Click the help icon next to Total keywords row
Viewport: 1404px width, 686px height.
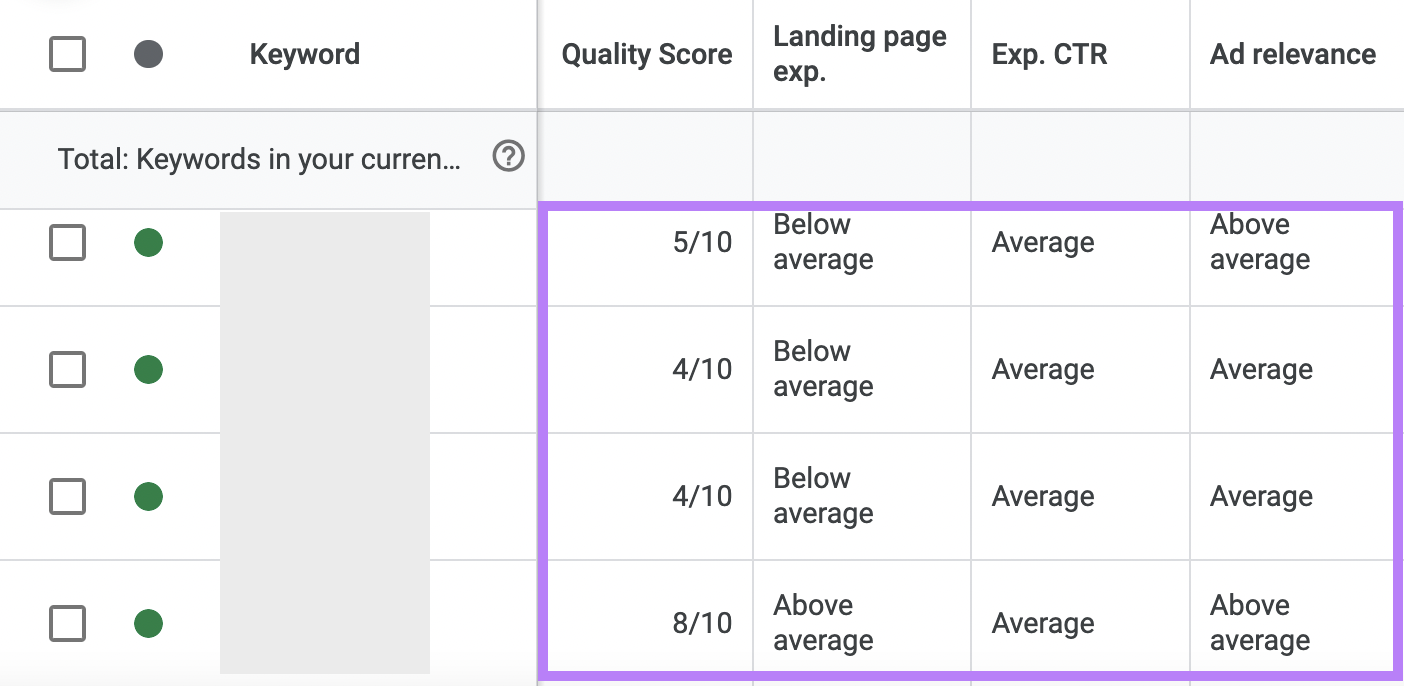[x=509, y=157]
